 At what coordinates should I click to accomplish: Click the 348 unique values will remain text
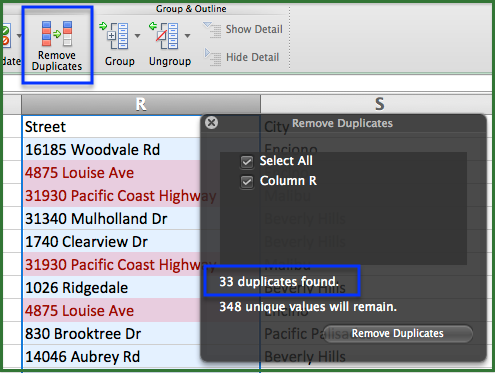308,307
